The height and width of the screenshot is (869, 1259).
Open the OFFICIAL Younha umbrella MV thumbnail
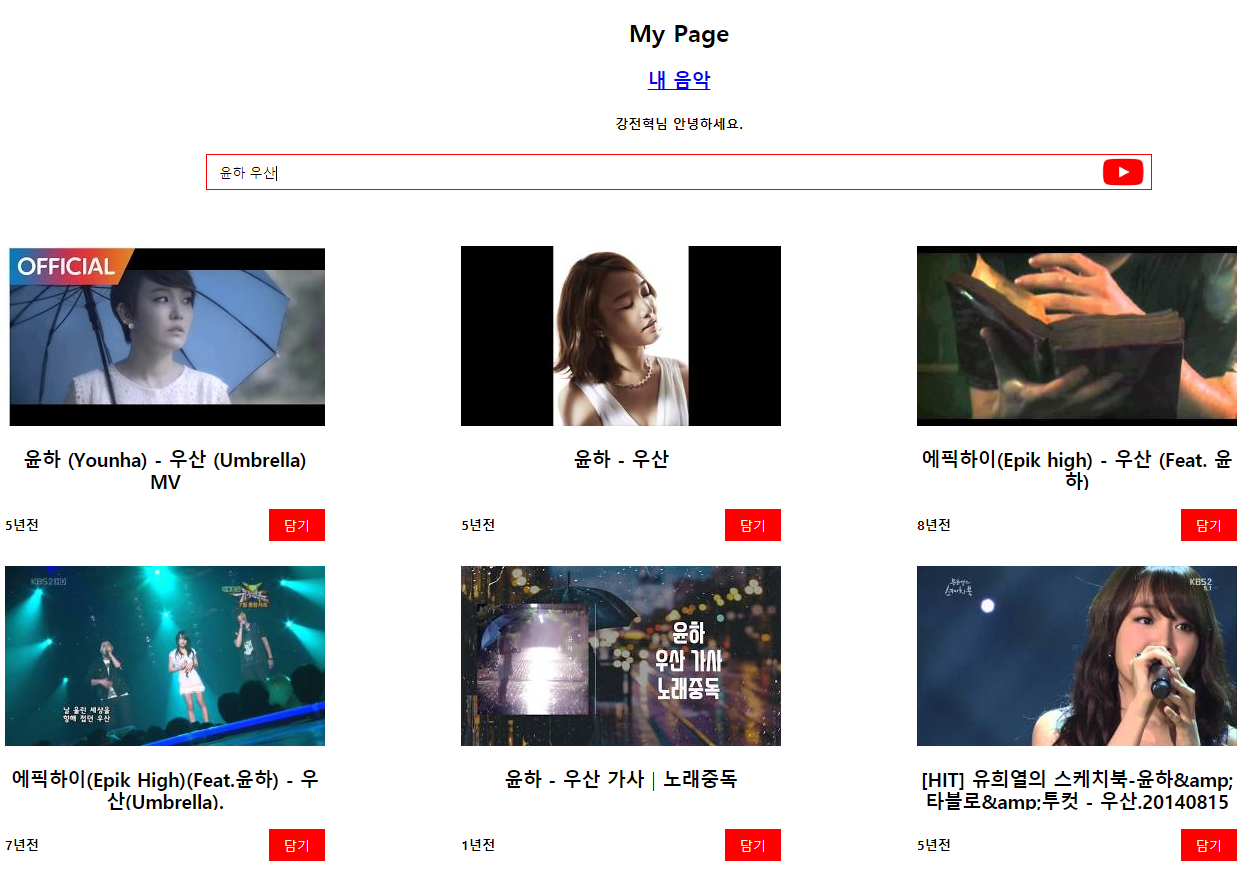[165, 336]
